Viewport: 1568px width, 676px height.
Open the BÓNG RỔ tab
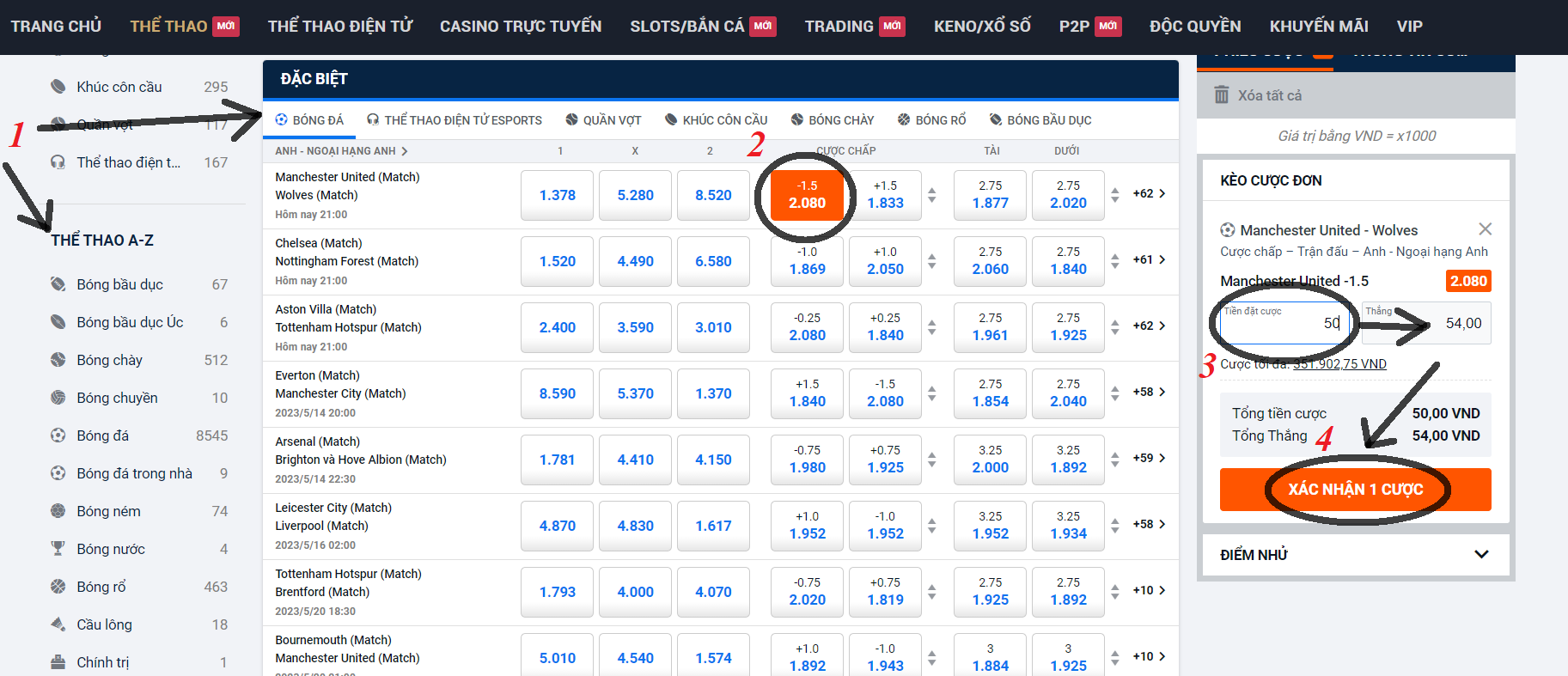[x=932, y=120]
